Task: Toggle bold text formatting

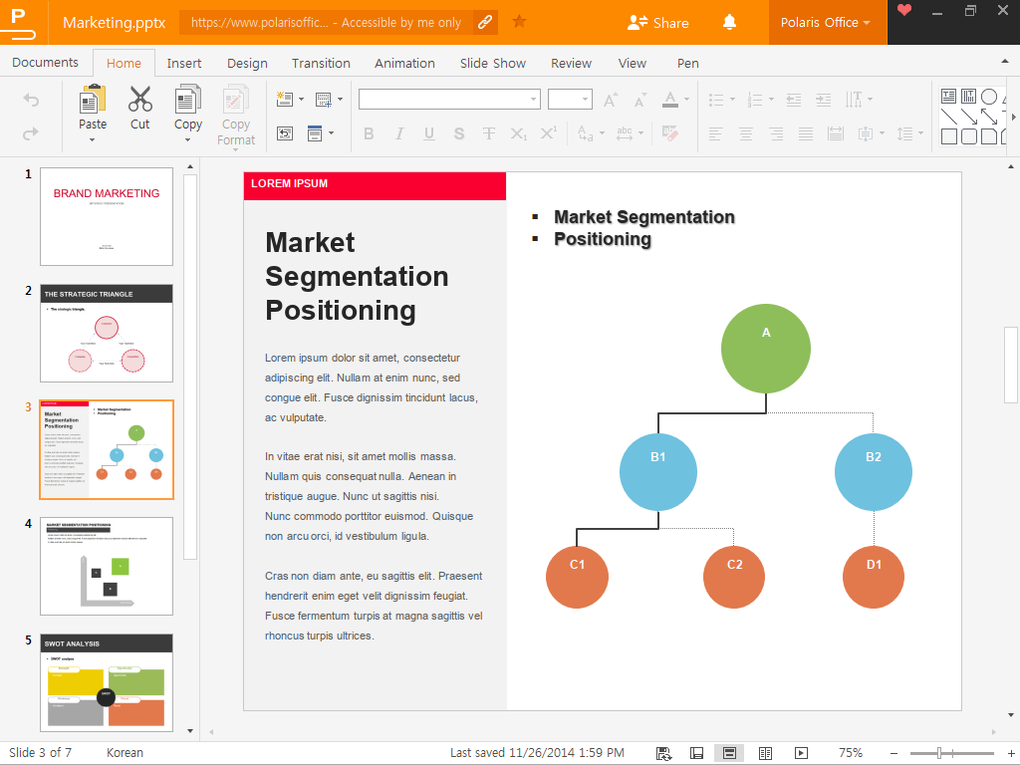Action: click(368, 134)
